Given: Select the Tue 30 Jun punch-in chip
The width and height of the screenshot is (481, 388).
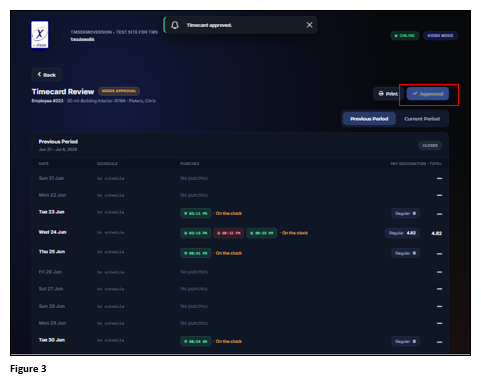Looking at the screenshot, I should click(x=196, y=341).
